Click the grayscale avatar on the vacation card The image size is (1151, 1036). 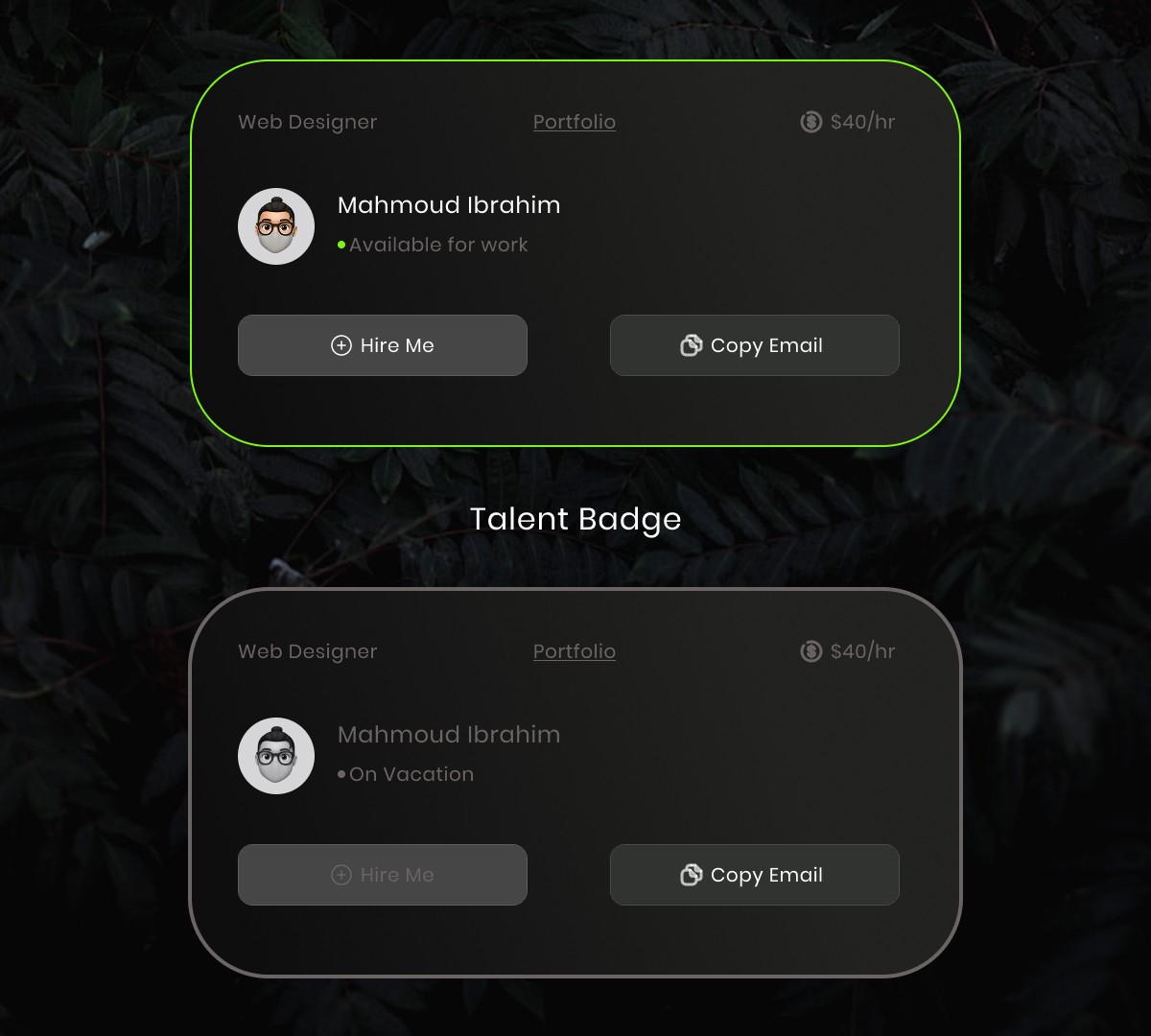(276, 756)
